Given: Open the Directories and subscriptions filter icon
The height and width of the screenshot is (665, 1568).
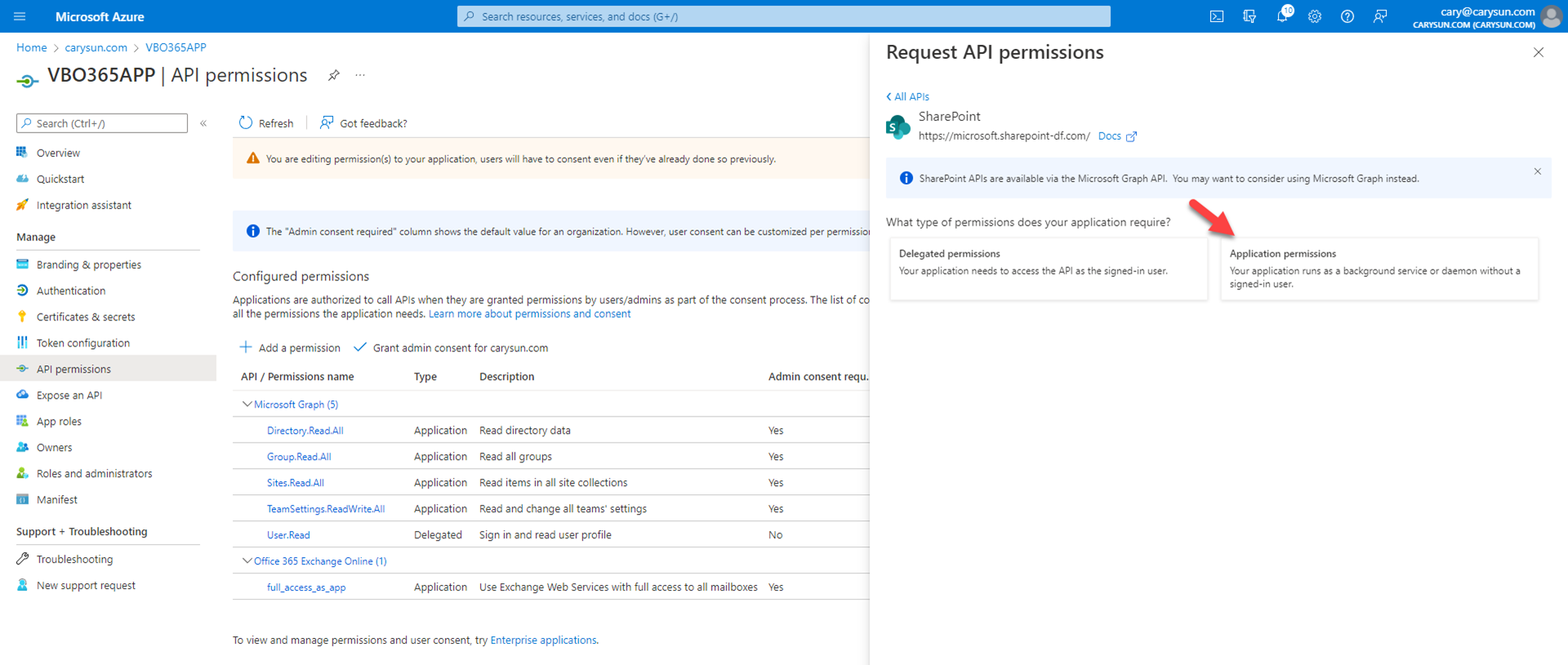Looking at the screenshot, I should click(1249, 16).
